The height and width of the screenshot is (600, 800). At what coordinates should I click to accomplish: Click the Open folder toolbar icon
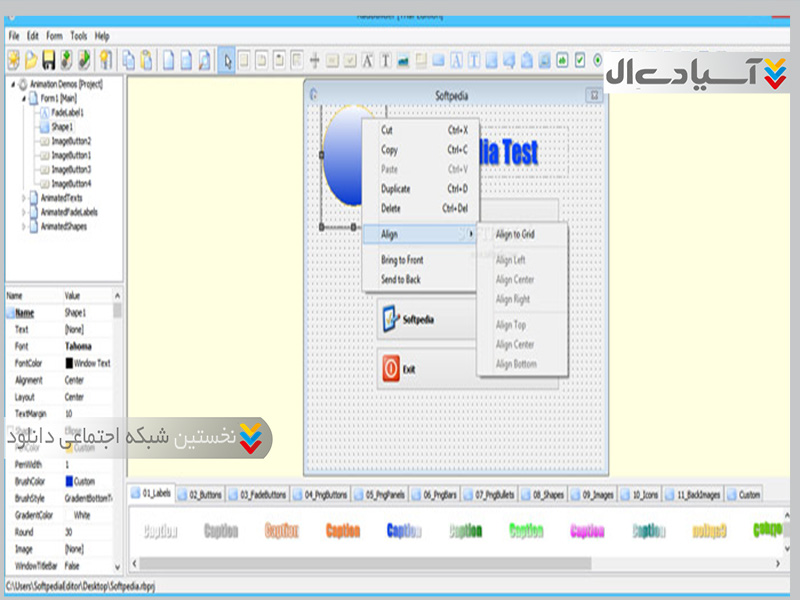(30, 60)
